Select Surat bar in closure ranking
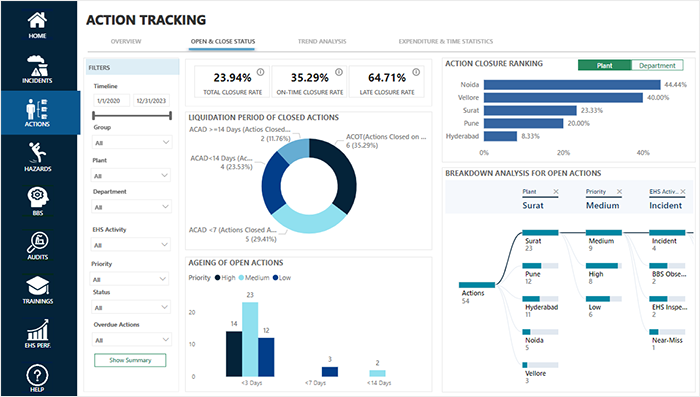Viewport: 700px width, 397px height. tap(530, 111)
